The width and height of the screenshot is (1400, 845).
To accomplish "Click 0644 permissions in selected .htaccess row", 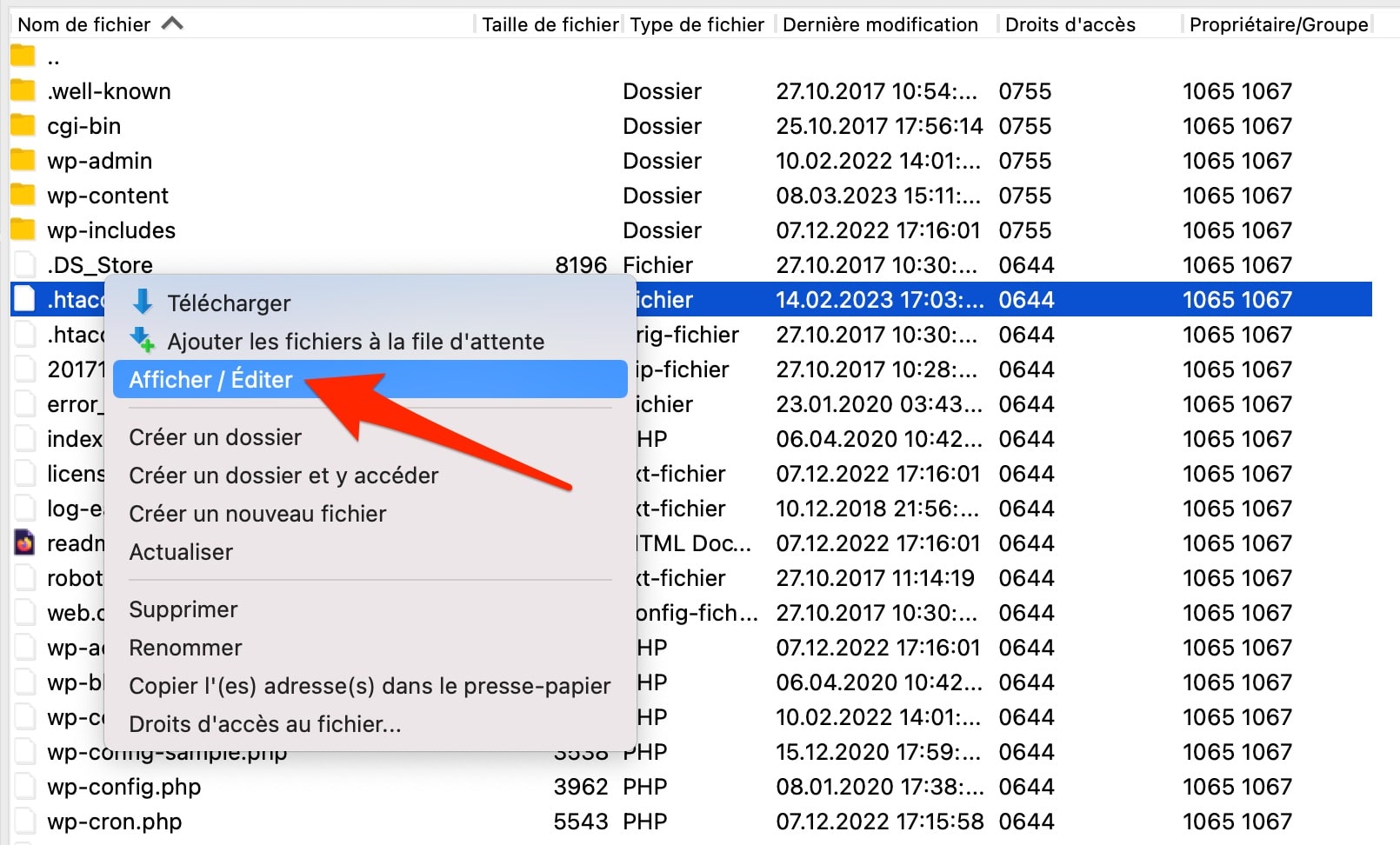I will coord(1026,300).
